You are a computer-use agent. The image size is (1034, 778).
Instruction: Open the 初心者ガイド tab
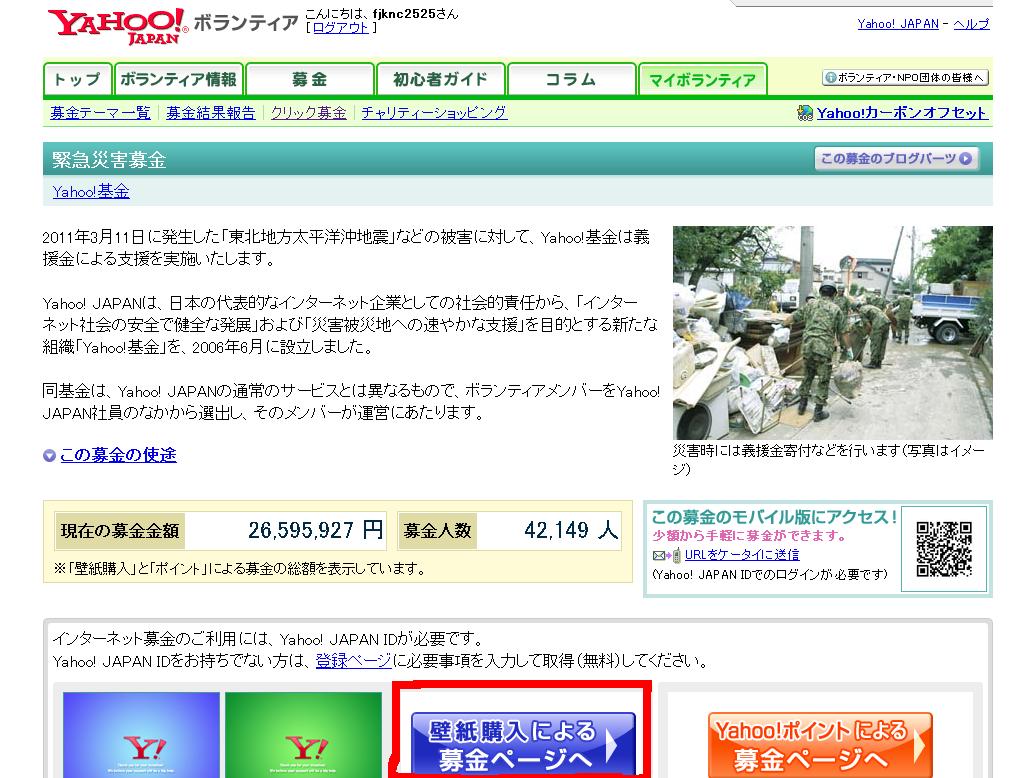click(x=440, y=80)
